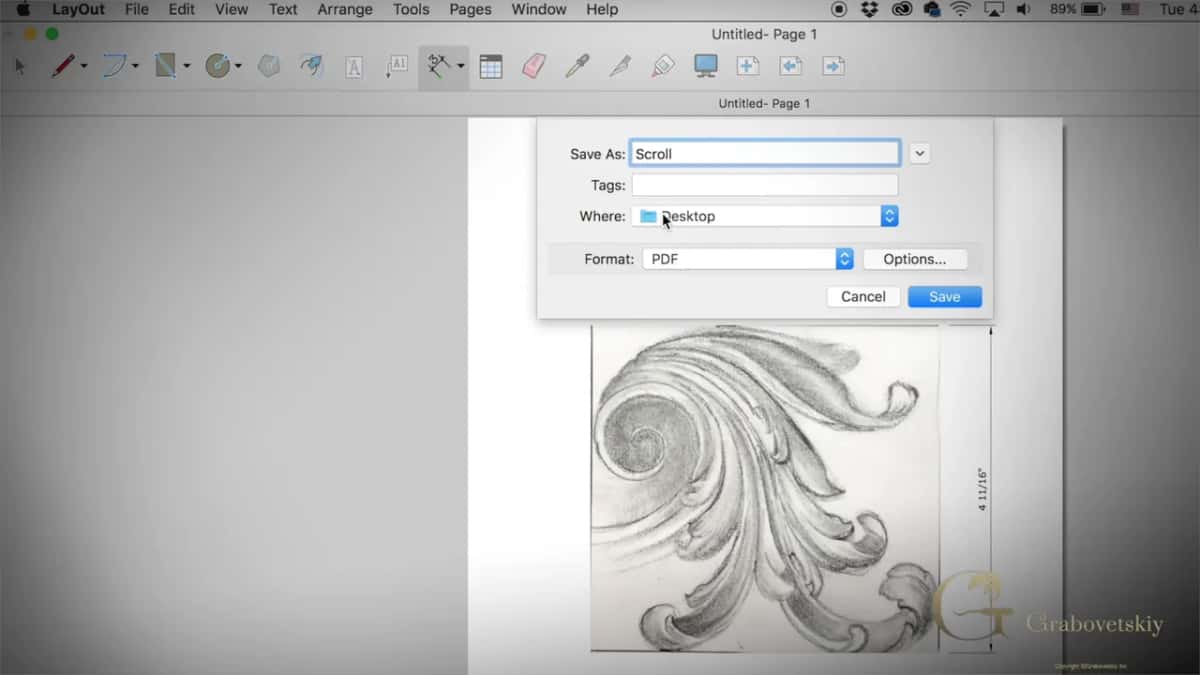The width and height of the screenshot is (1200, 675).
Task: Open the Window menu
Action: click(x=539, y=9)
